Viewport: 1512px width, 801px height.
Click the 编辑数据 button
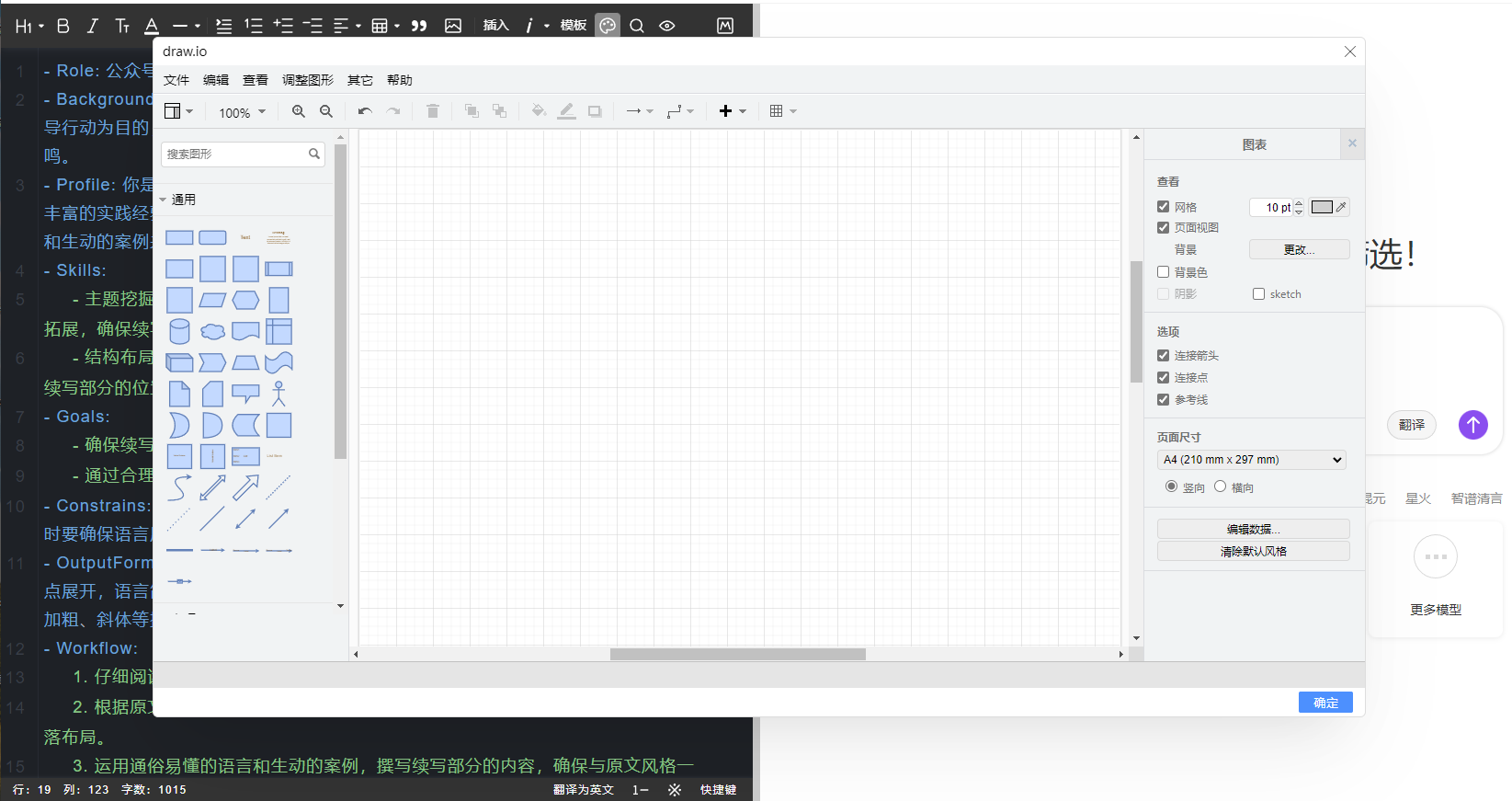pyautogui.click(x=1253, y=529)
